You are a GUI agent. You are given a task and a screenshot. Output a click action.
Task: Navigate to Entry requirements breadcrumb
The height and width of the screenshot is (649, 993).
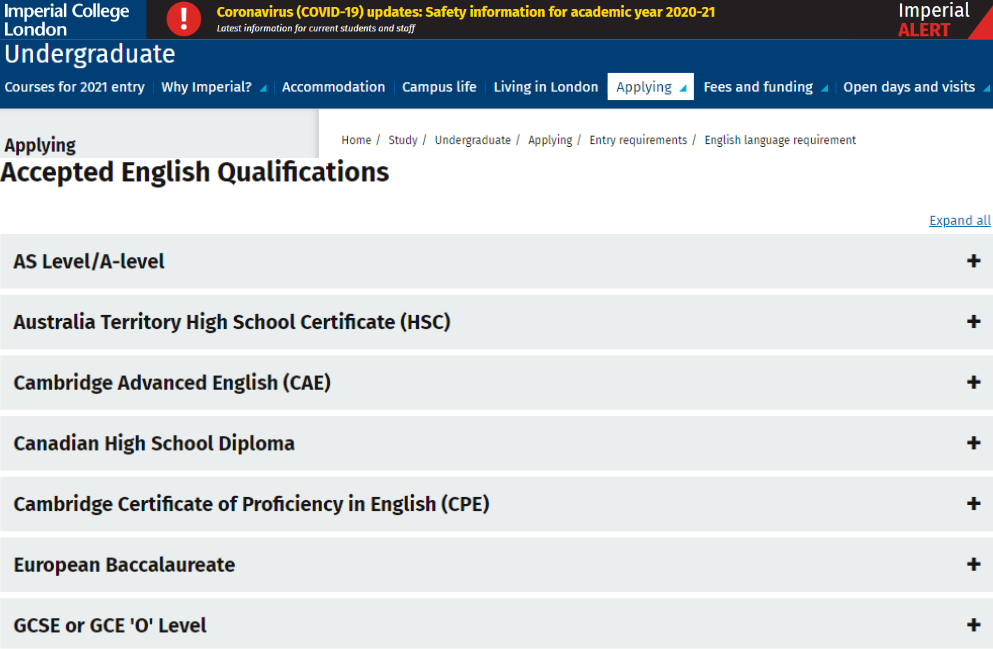coord(637,140)
